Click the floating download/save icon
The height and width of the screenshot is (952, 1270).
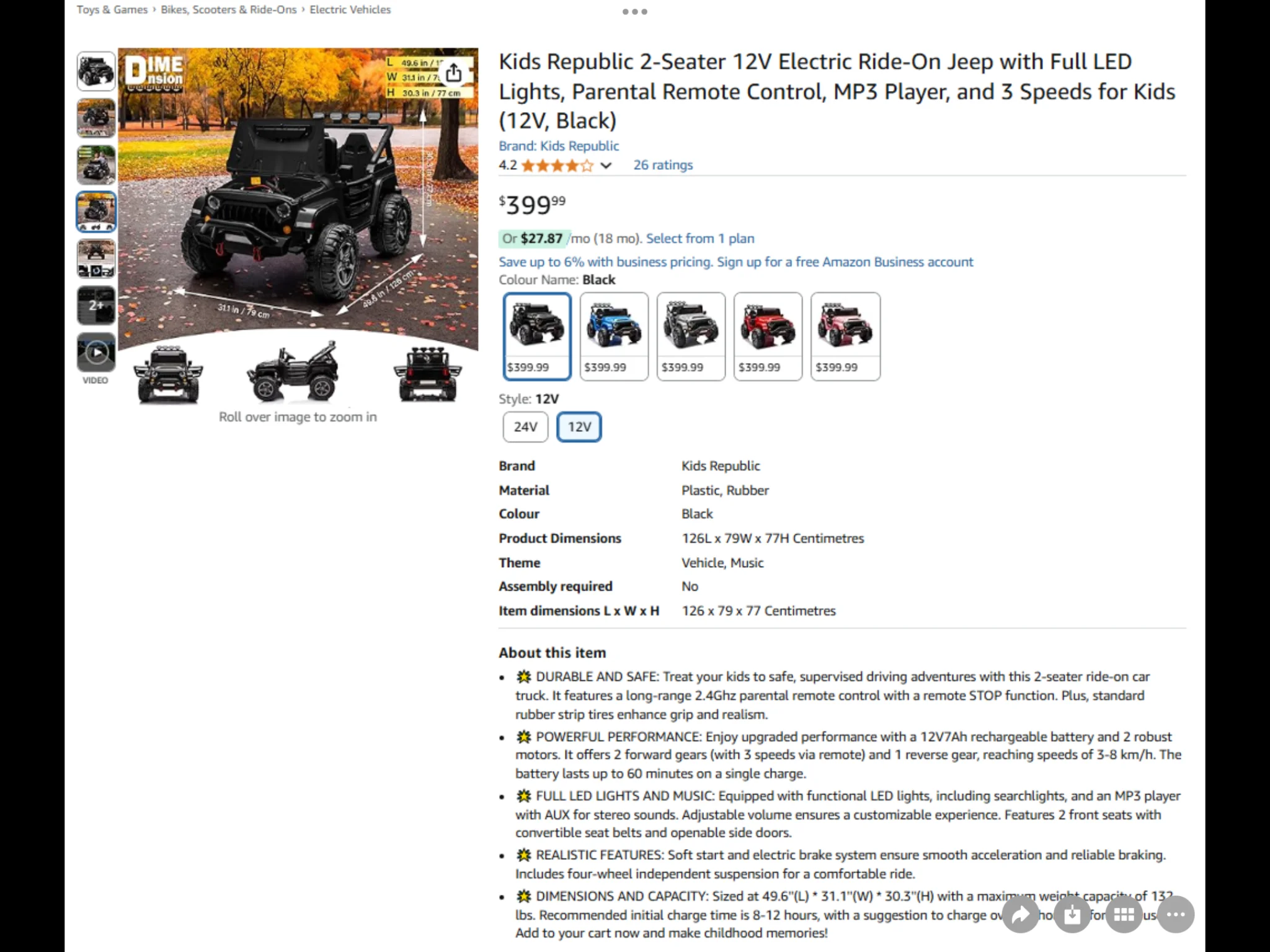(x=1072, y=914)
